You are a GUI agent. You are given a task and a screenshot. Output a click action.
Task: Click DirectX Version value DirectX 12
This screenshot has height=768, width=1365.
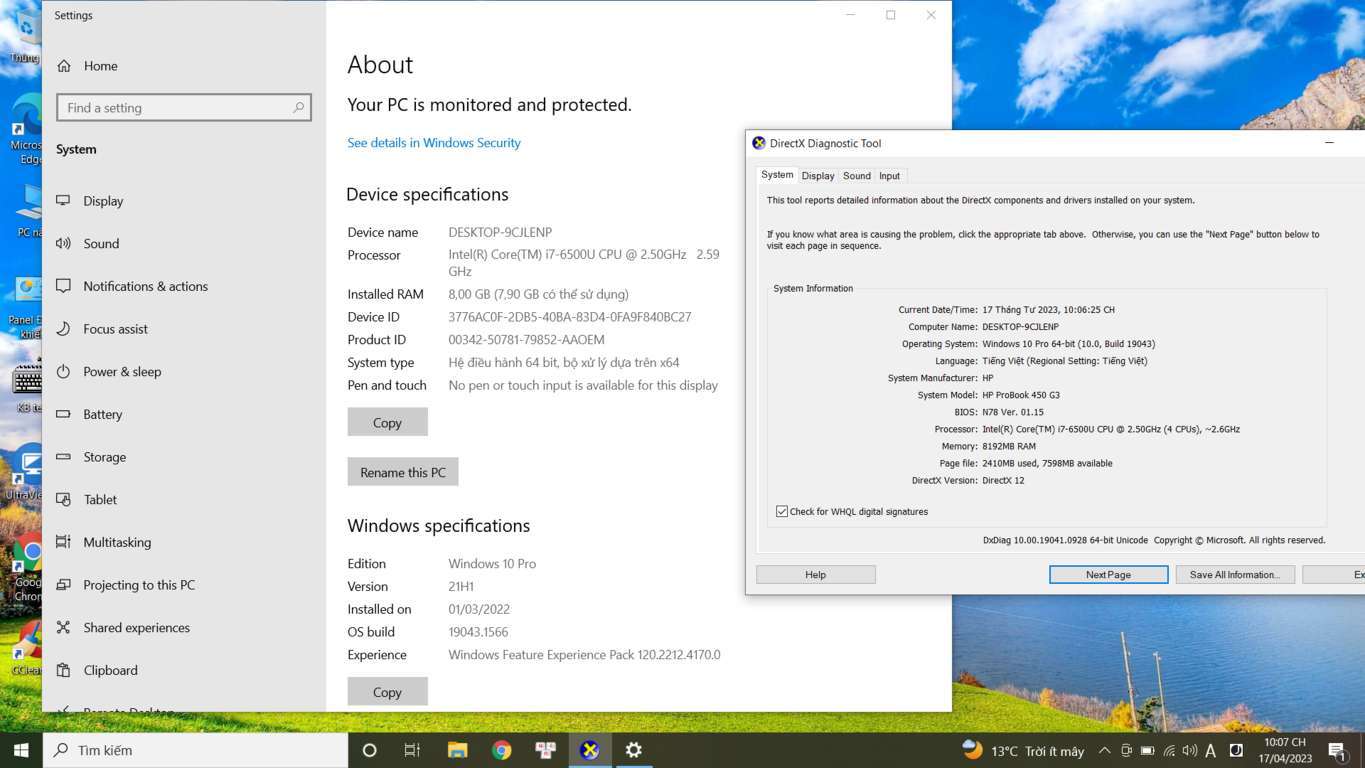(1003, 481)
